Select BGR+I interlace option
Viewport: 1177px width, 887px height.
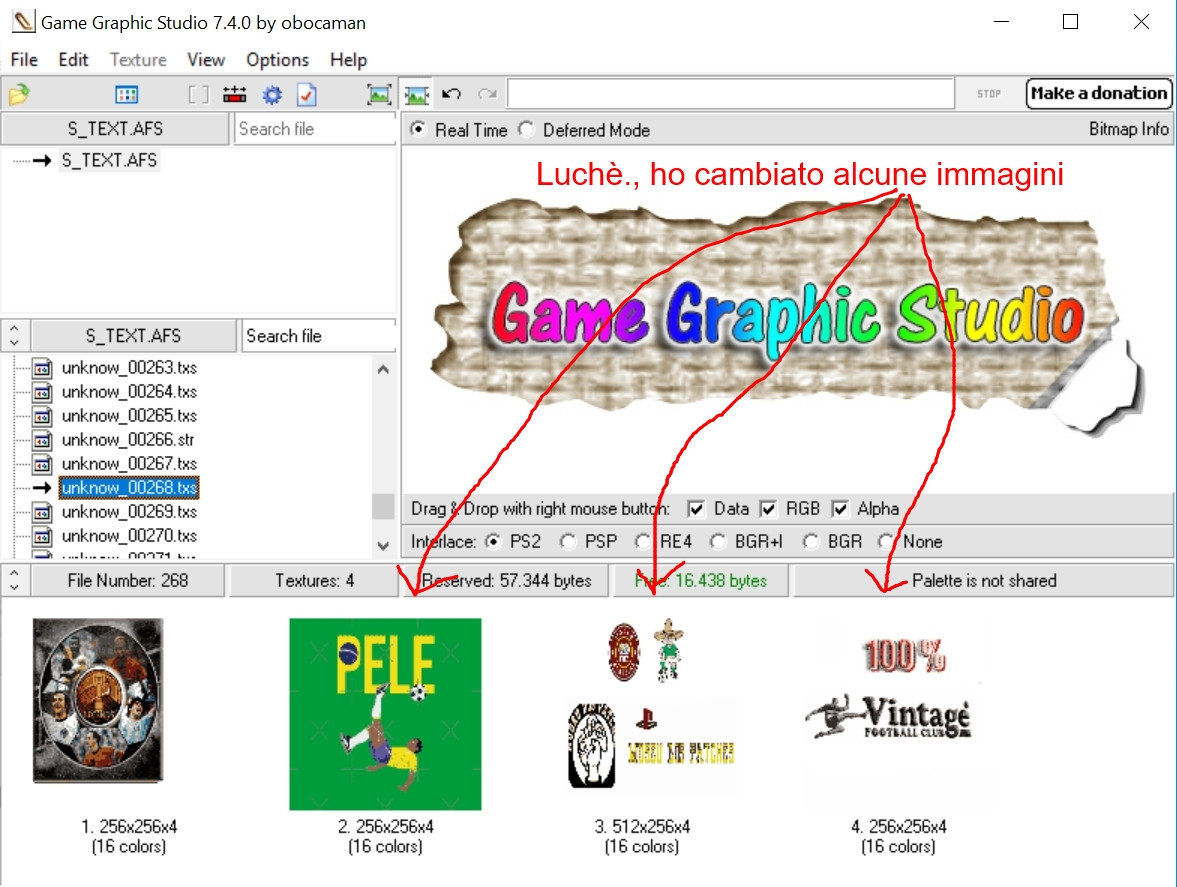coord(718,541)
